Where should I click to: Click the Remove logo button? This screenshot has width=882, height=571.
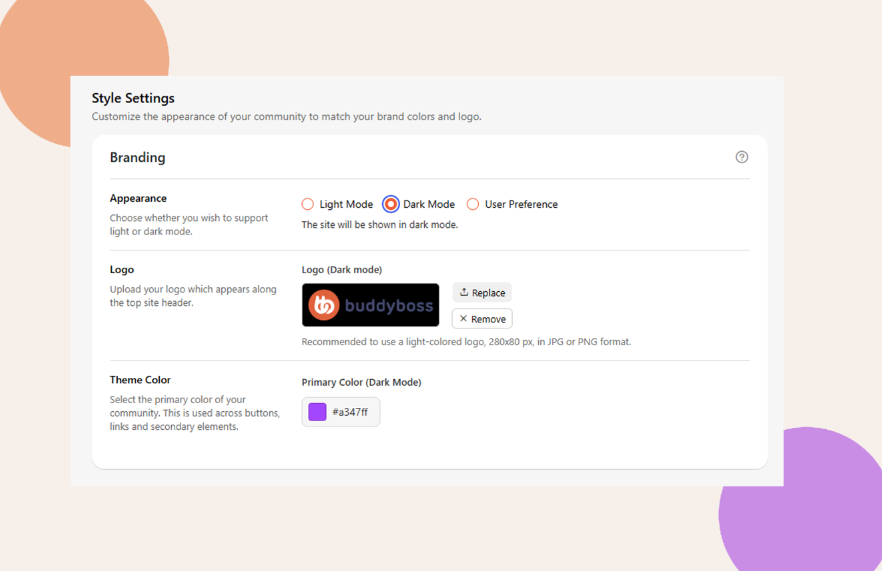(x=482, y=319)
